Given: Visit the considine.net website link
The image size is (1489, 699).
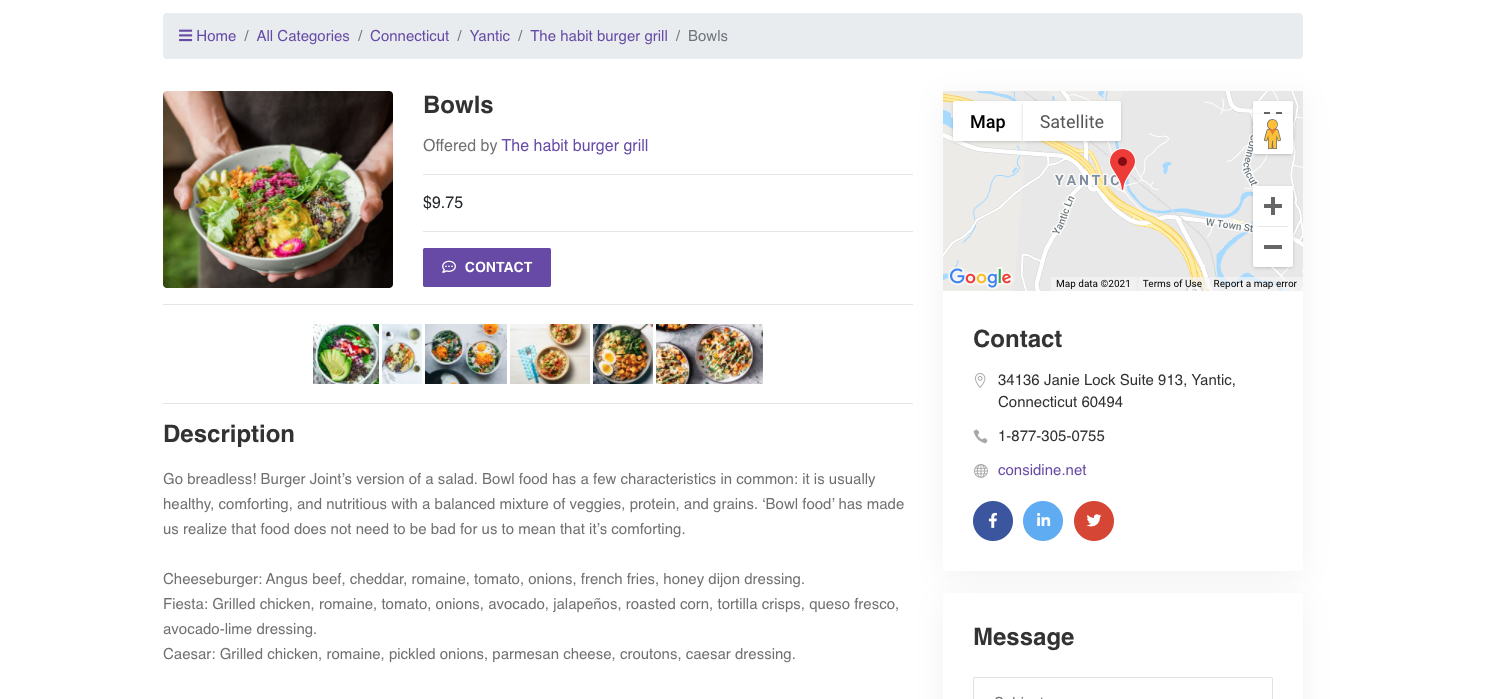Looking at the screenshot, I should point(1042,470).
